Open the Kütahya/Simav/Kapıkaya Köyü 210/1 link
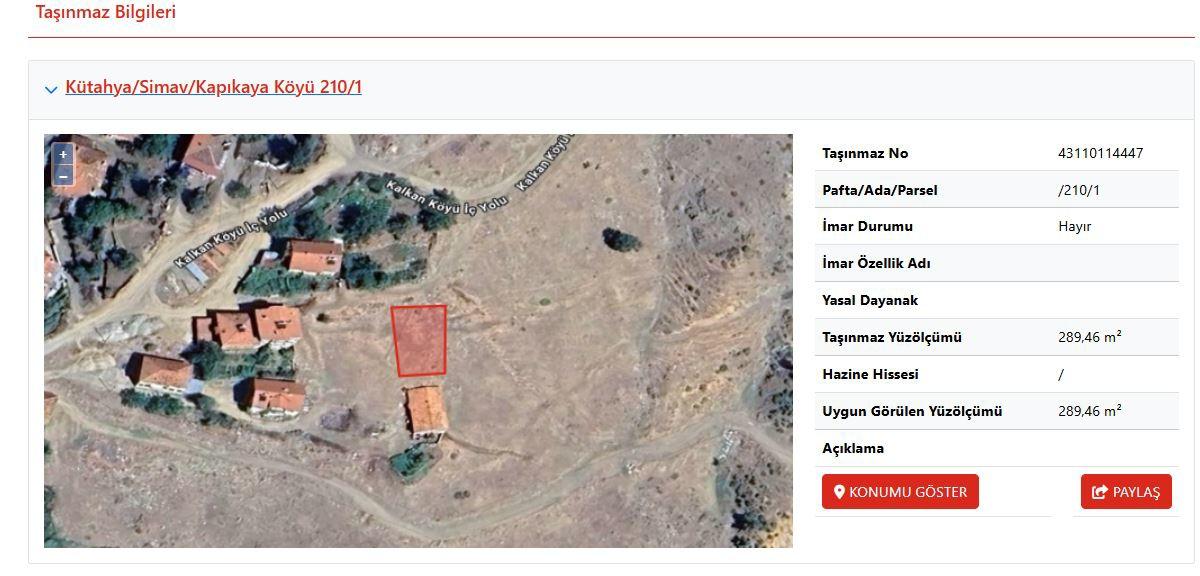This screenshot has height=576, width=1200. 213,87
